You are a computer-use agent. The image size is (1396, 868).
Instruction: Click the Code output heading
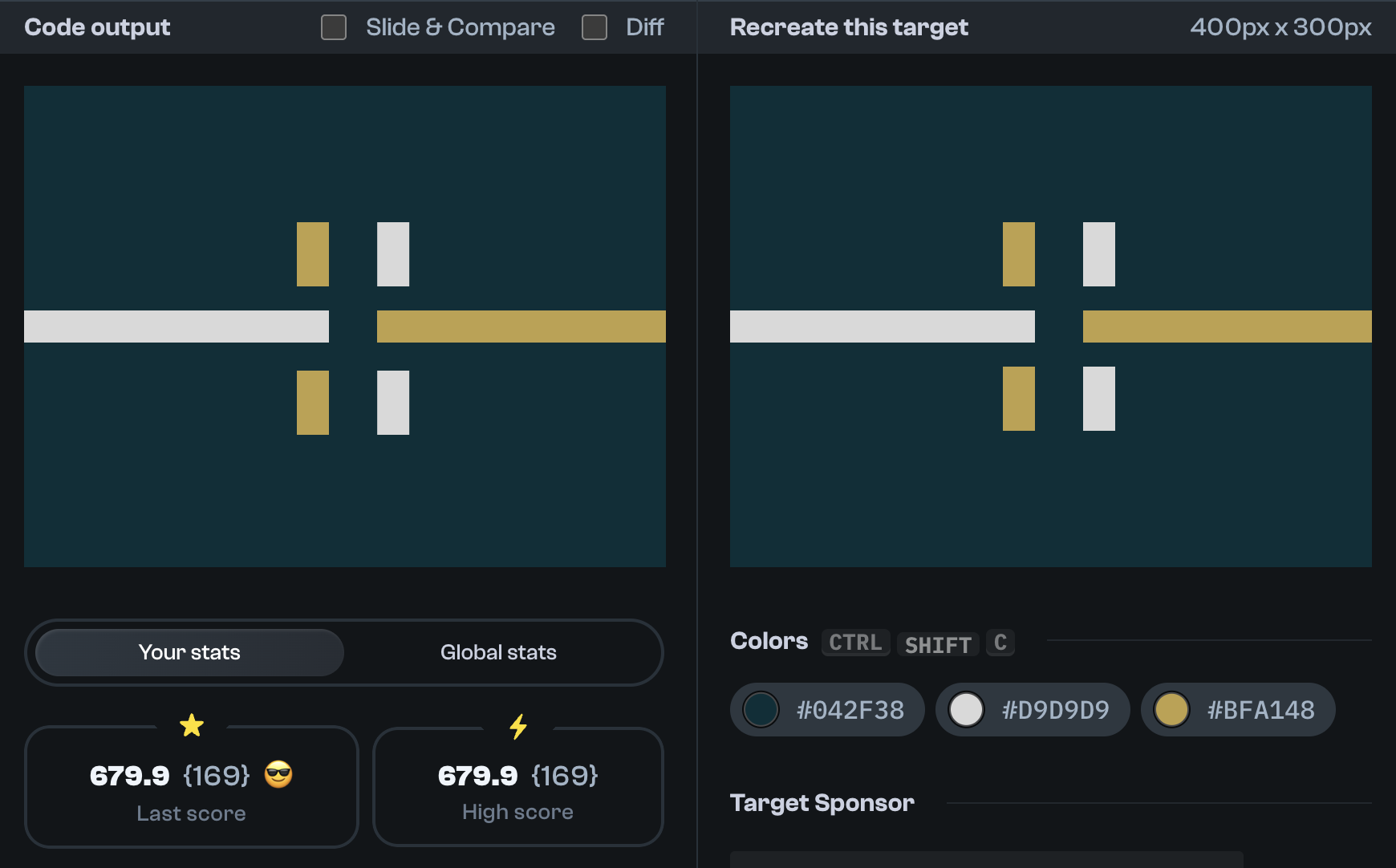(x=97, y=27)
